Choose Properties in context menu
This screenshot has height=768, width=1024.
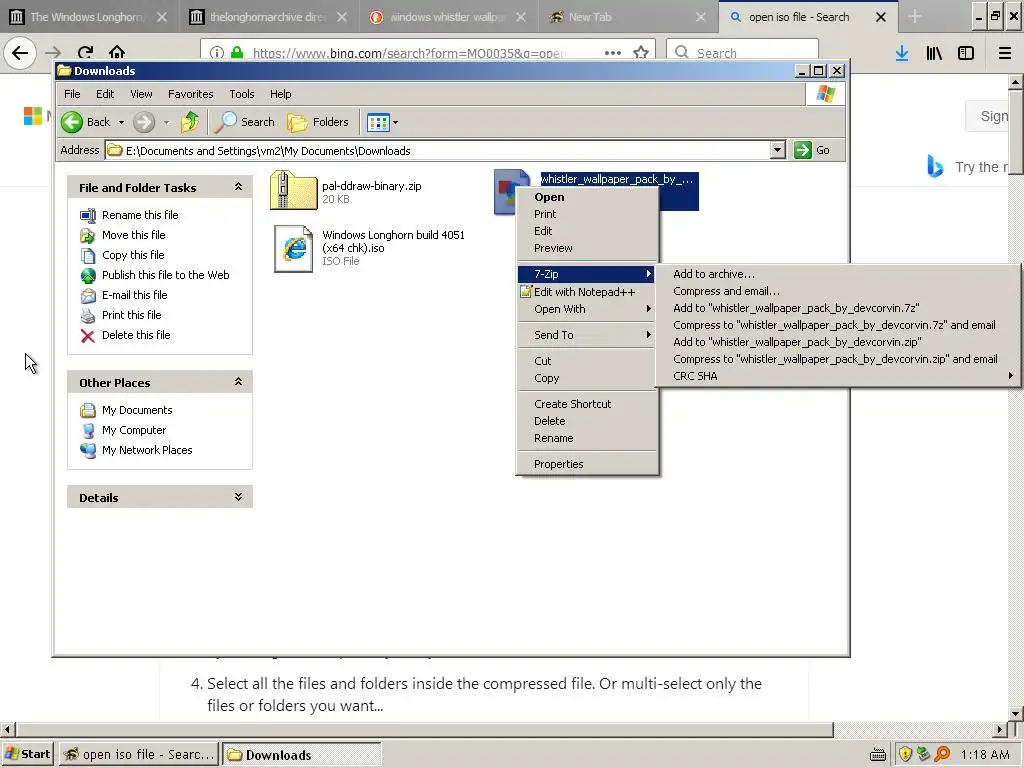pos(587,464)
